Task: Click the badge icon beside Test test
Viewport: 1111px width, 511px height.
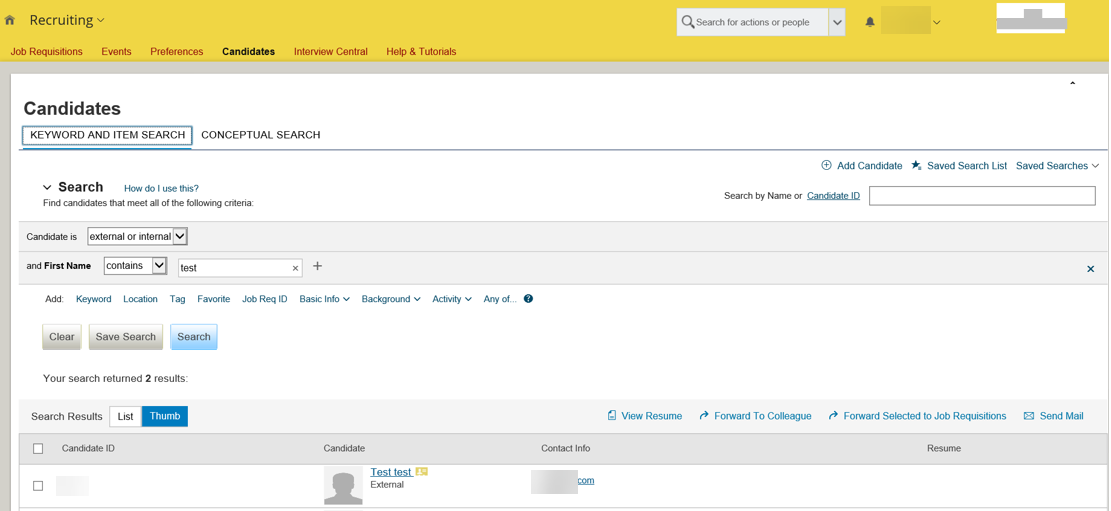Action: tap(422, 472)
